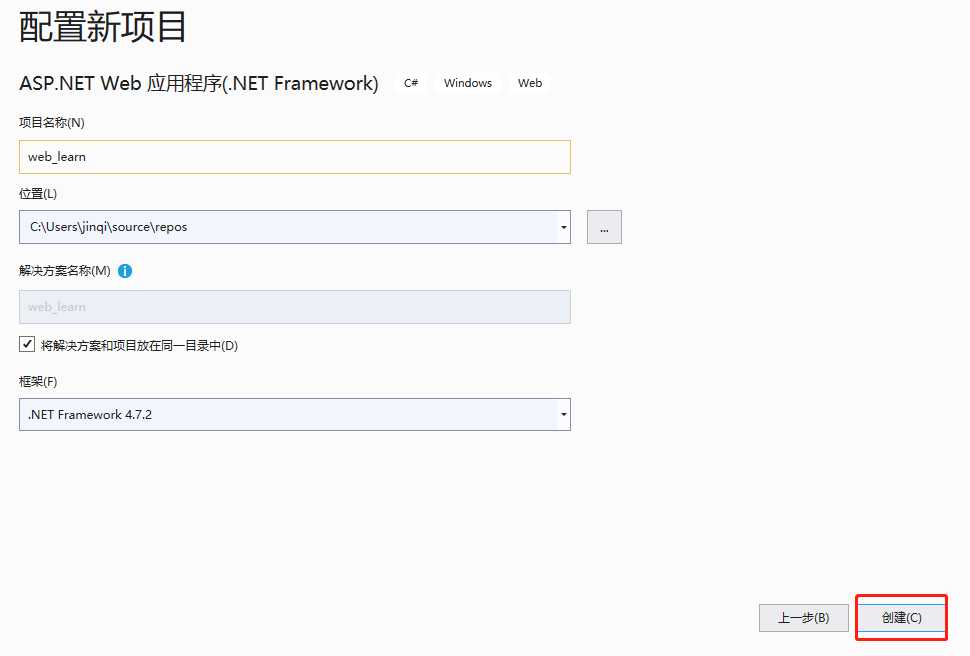Click the C# tag label
Screen dimensions: 970x656
(x=411, y=83)
